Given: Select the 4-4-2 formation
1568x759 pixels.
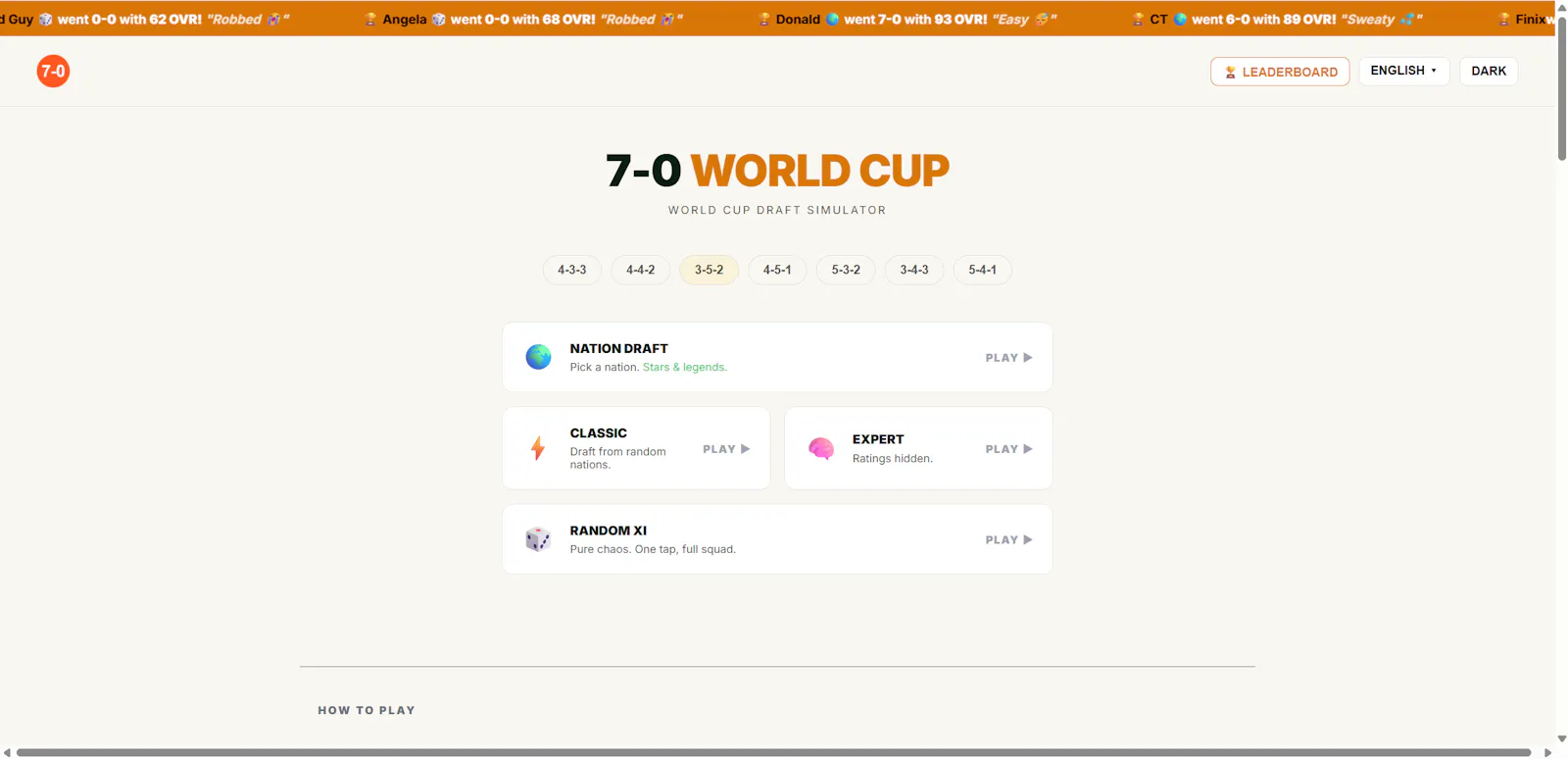Looking at the screenshot, I should [640, 270].
